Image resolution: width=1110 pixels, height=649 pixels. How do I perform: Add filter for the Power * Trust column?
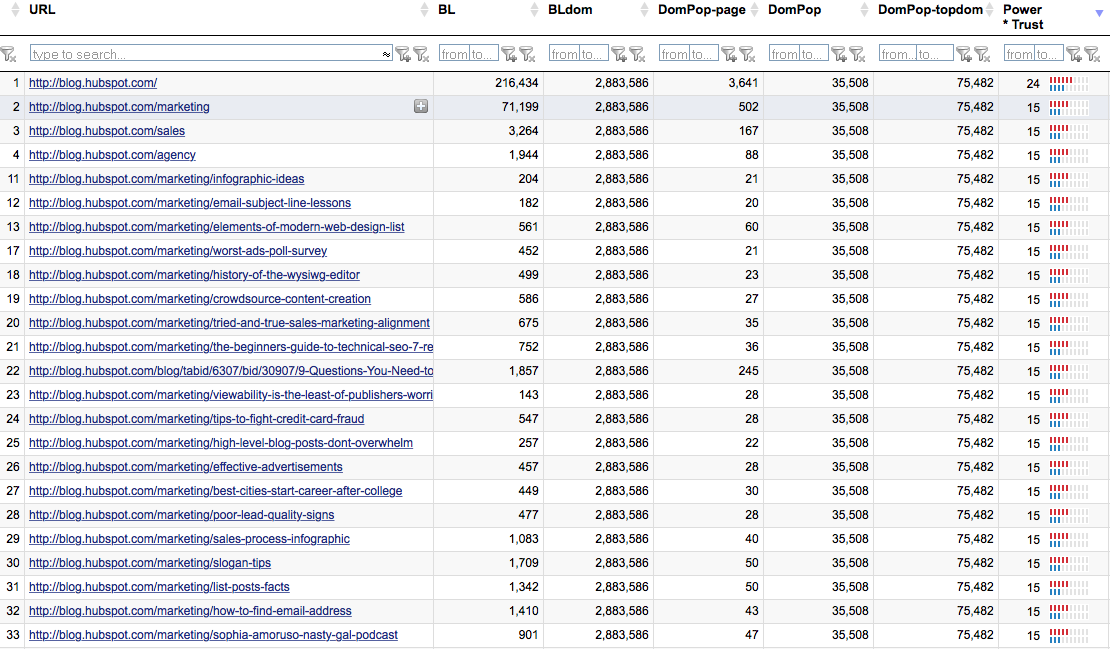[1074, 54]
